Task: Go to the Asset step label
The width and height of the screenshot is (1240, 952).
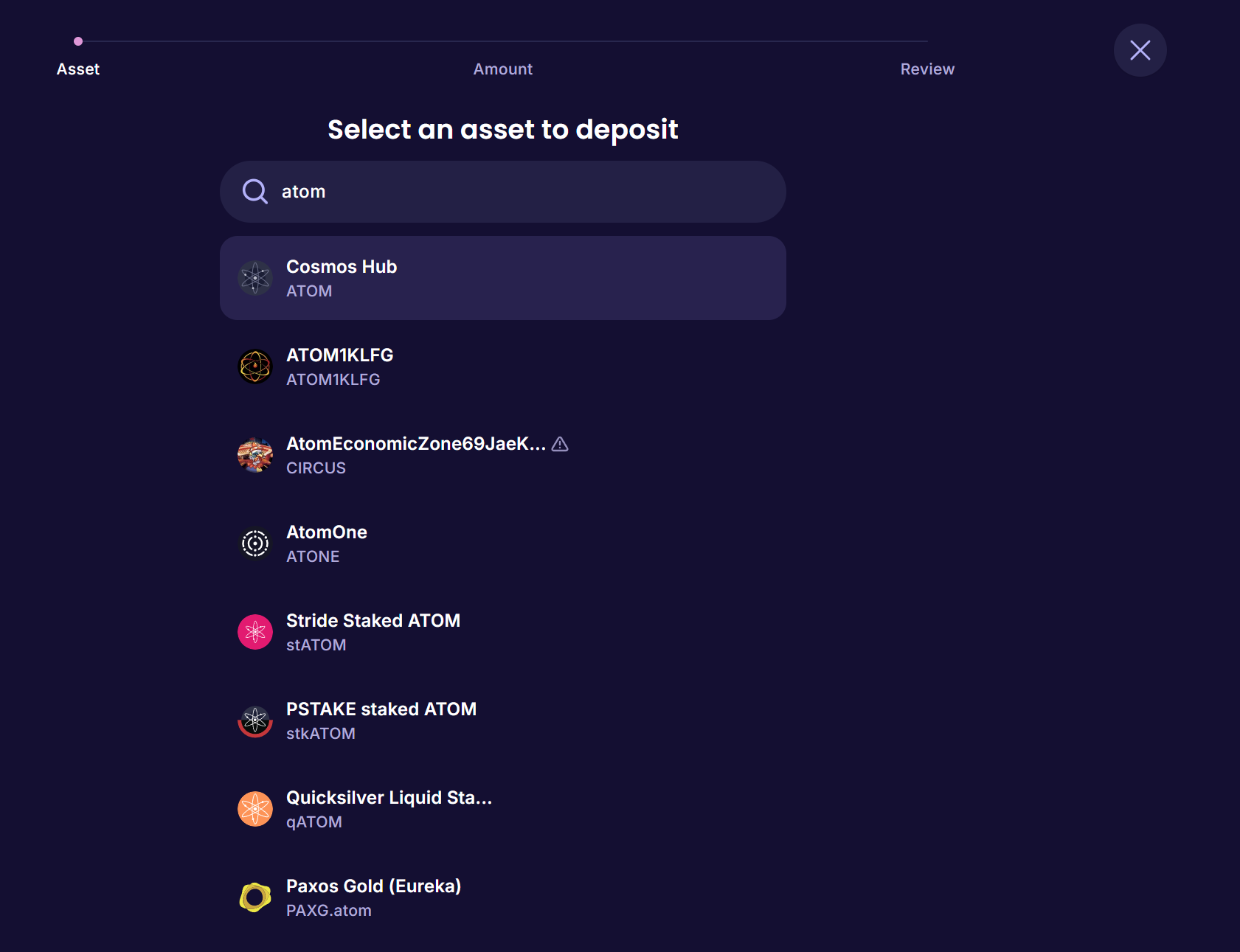Action: pos(78,69)
